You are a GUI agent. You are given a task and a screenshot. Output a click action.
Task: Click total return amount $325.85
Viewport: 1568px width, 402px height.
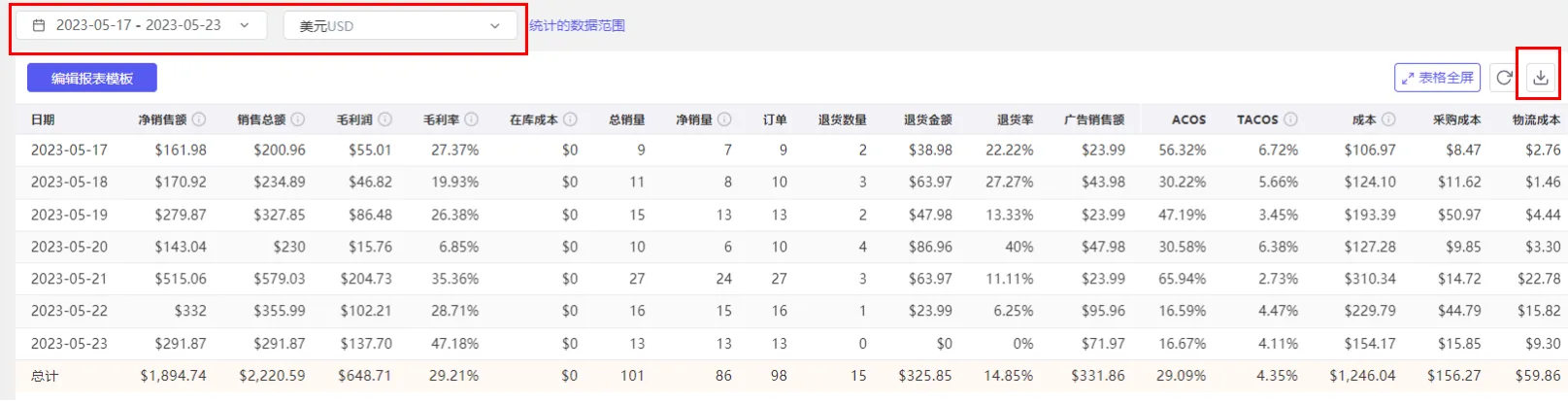point(925,376)
